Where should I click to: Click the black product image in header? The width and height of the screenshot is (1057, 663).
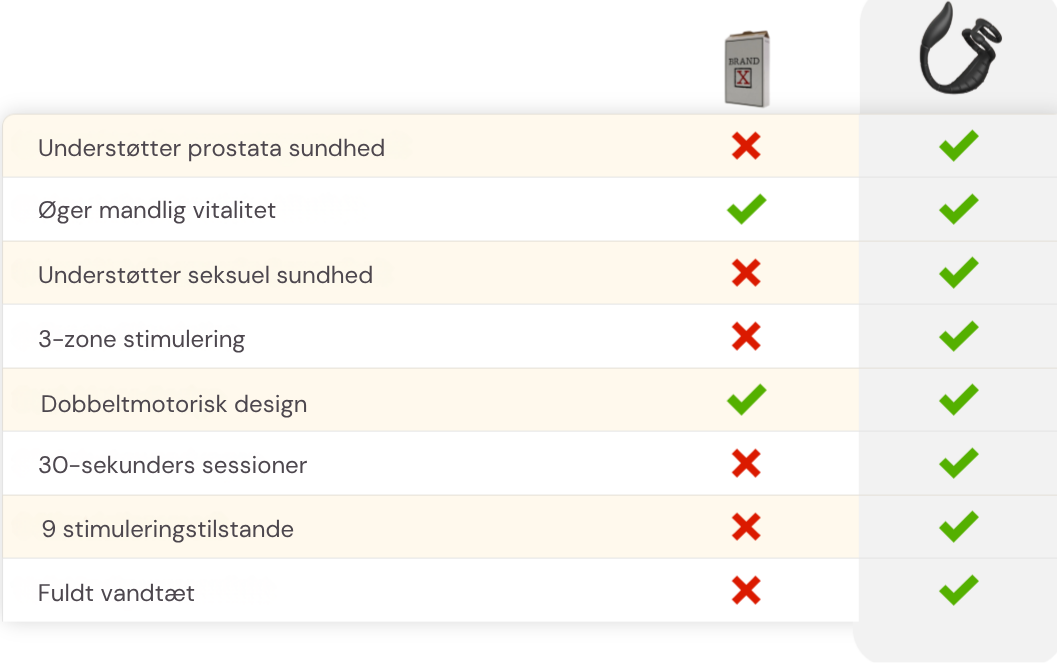pos(960,49)
